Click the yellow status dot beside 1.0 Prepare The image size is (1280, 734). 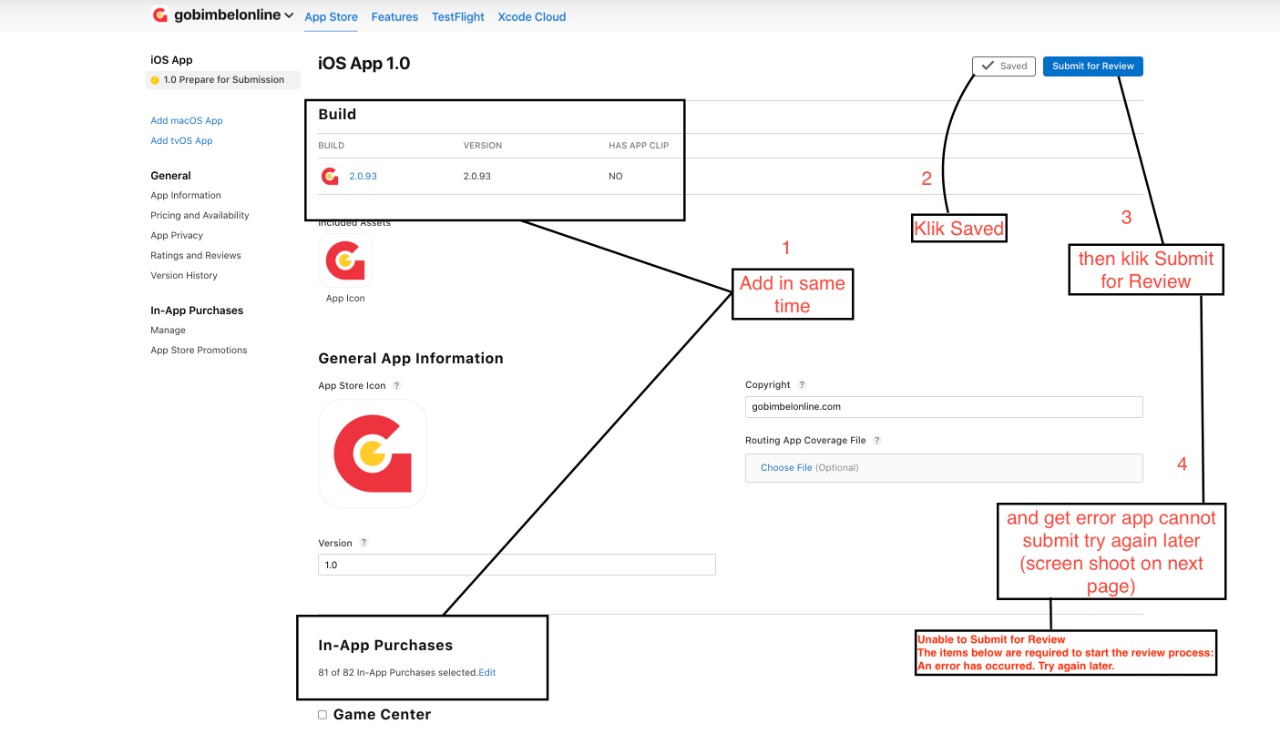click(x=155, y=80)
